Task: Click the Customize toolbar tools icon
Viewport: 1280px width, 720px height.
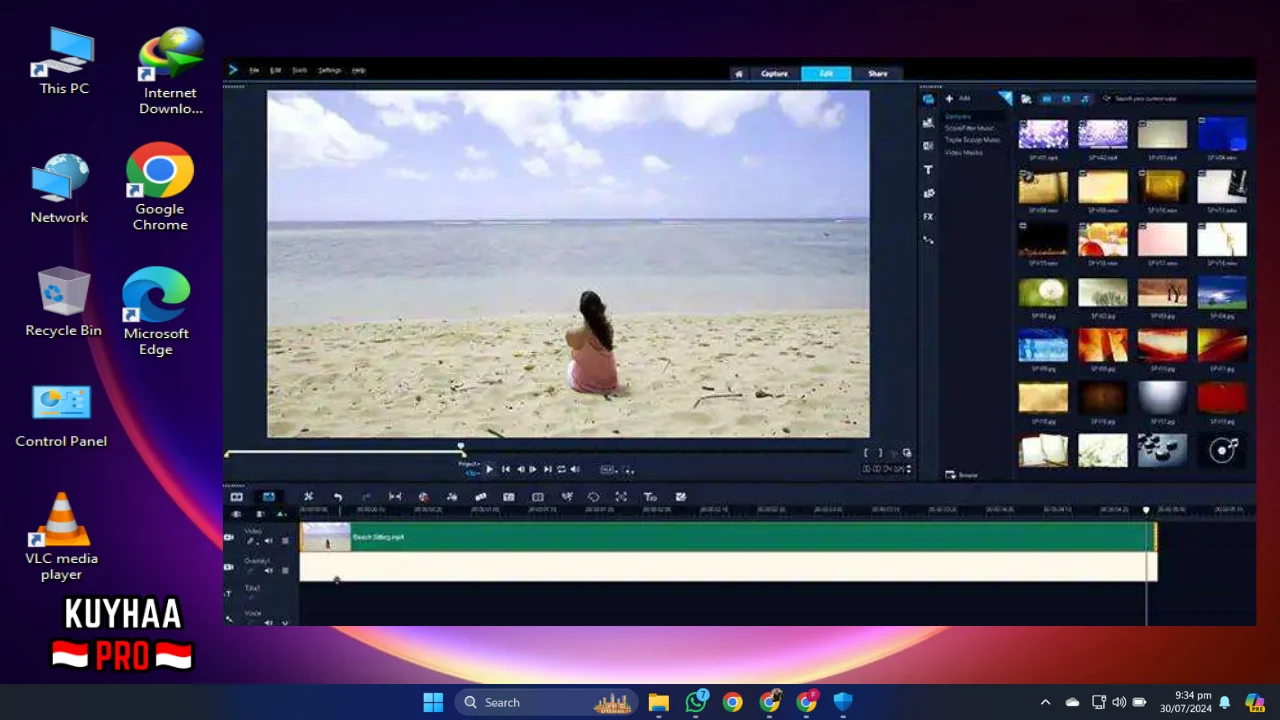Action: (x=309, y=497)
